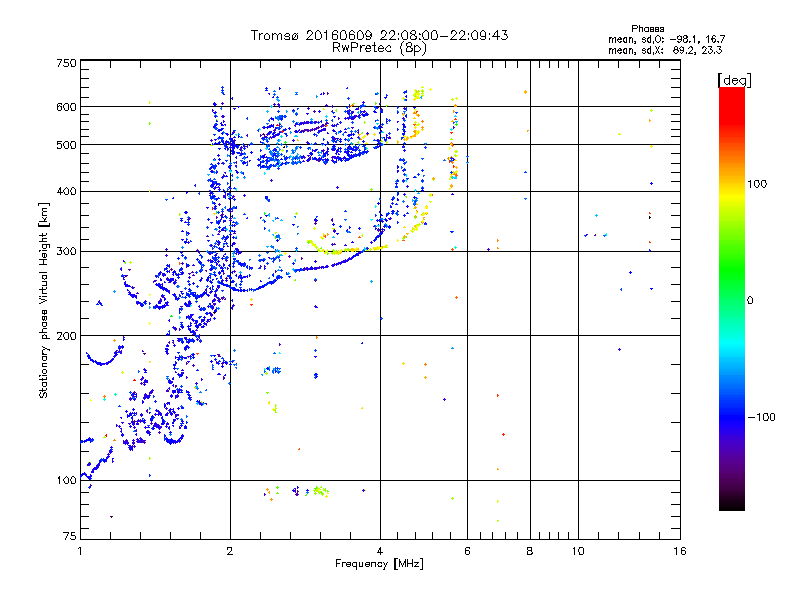Screen dimensions: 800x600
Task: Click 'mean, sd,O: -98.1, 16.7' statistics line
Action: (666, 39)
